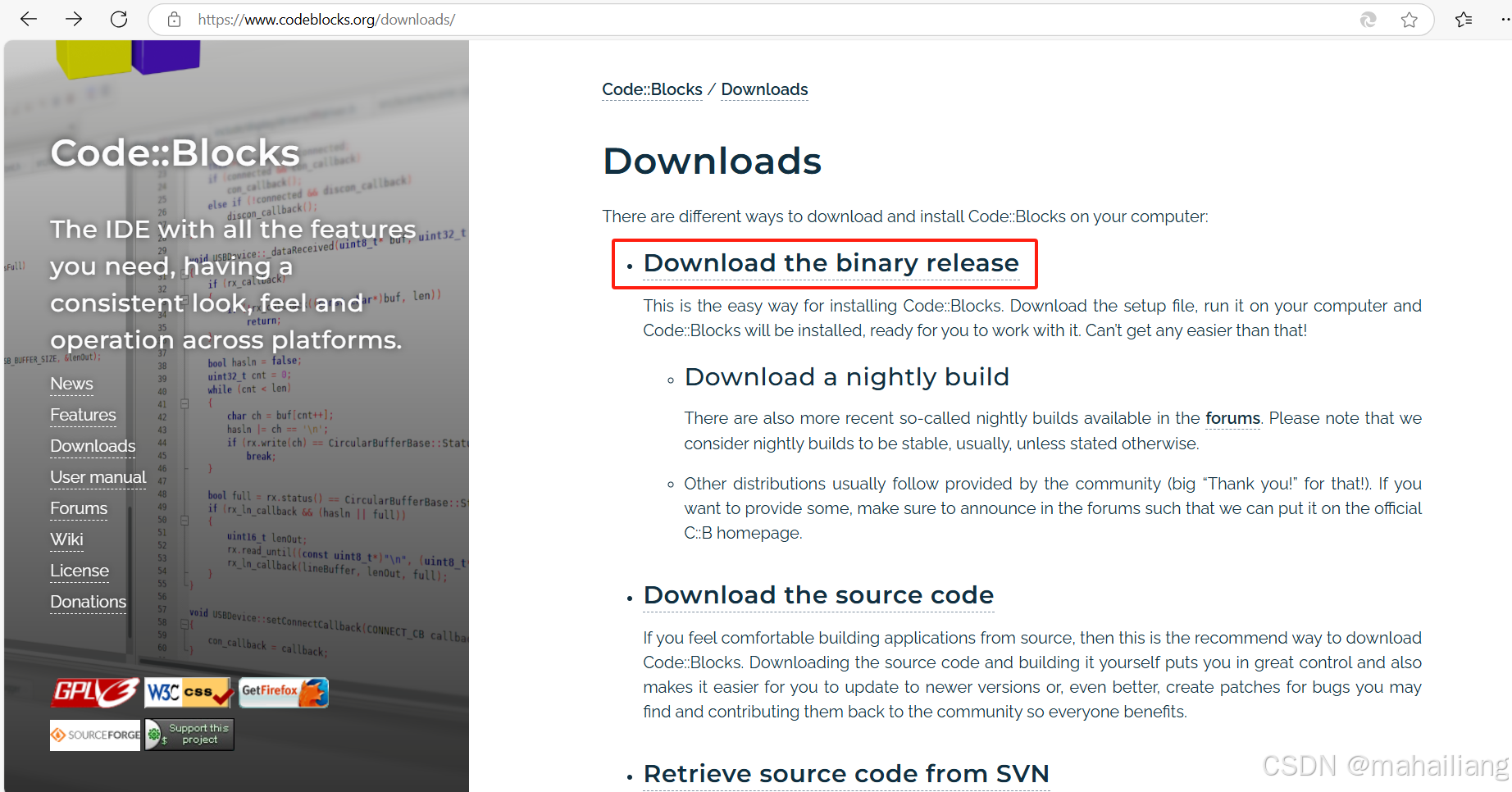Click the Get Firefox badge
This screenshot has height=792, width=1512.
(284, 693)
